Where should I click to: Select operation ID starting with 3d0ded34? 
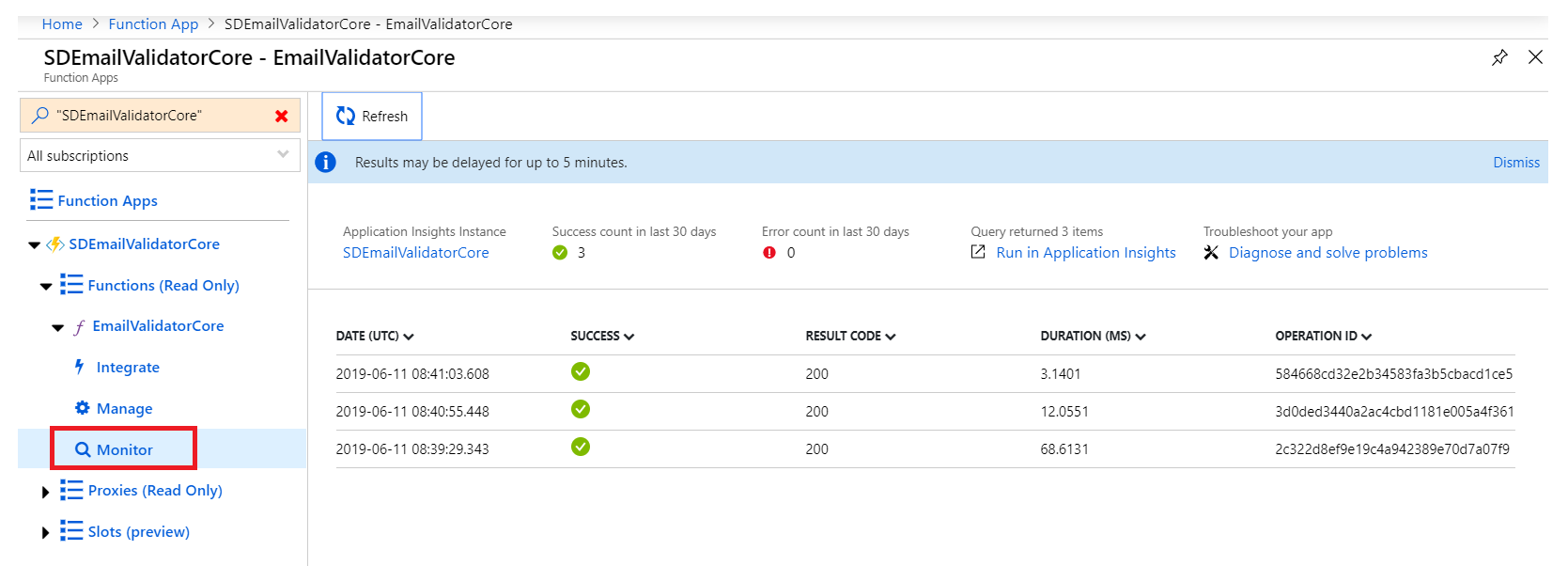pos(1394,411)
